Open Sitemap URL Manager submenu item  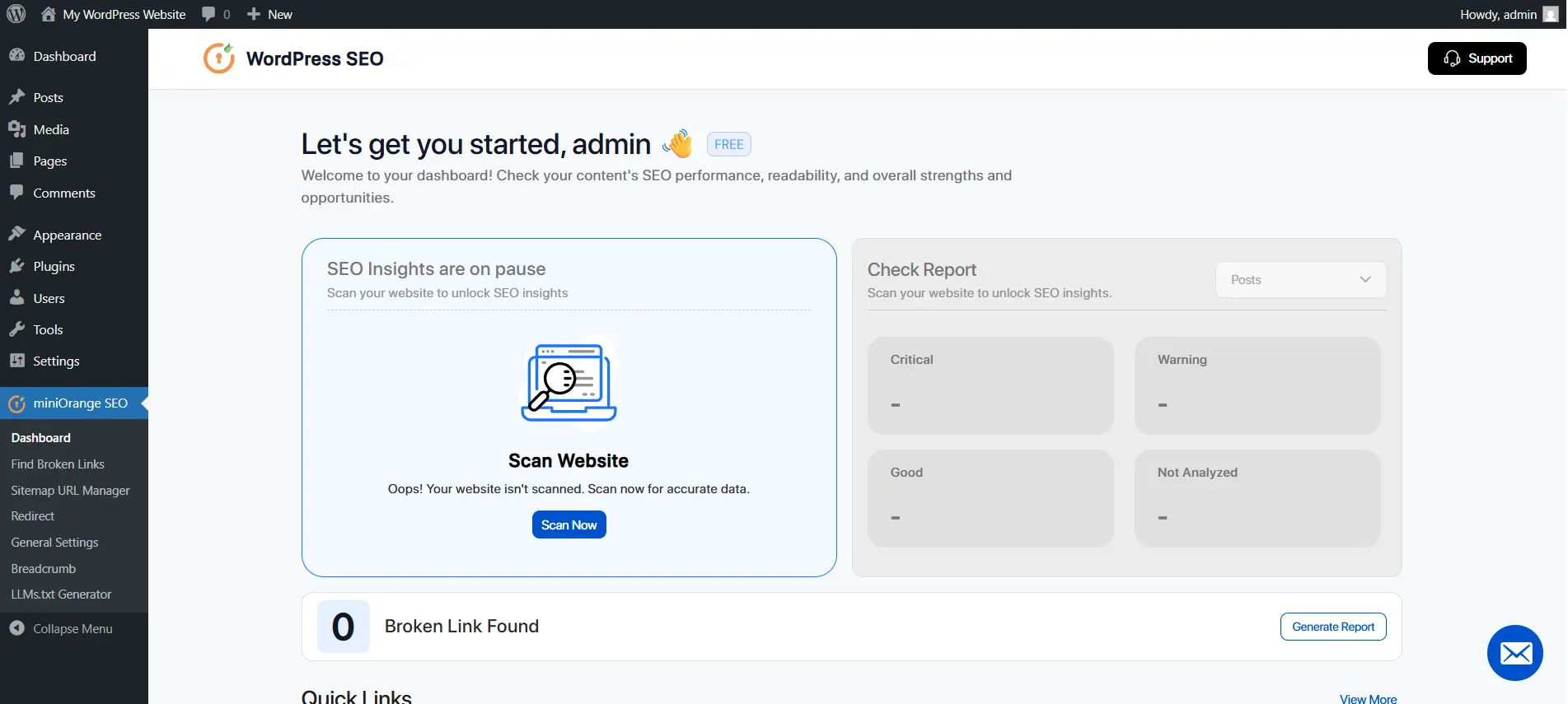coord(70,491)
